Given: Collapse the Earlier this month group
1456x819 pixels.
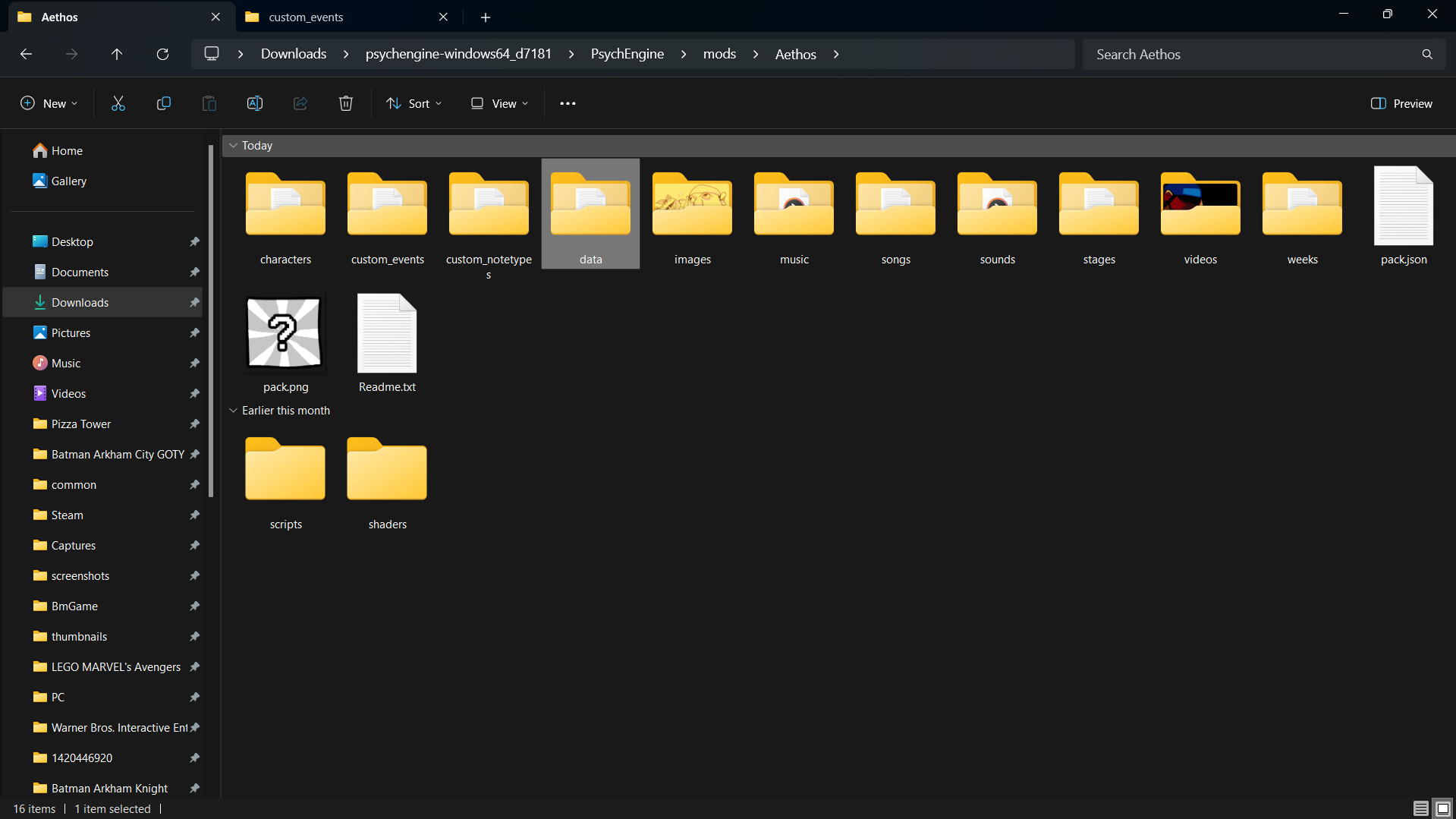Looking at the screenshot, I should click(x=234, y=410).
